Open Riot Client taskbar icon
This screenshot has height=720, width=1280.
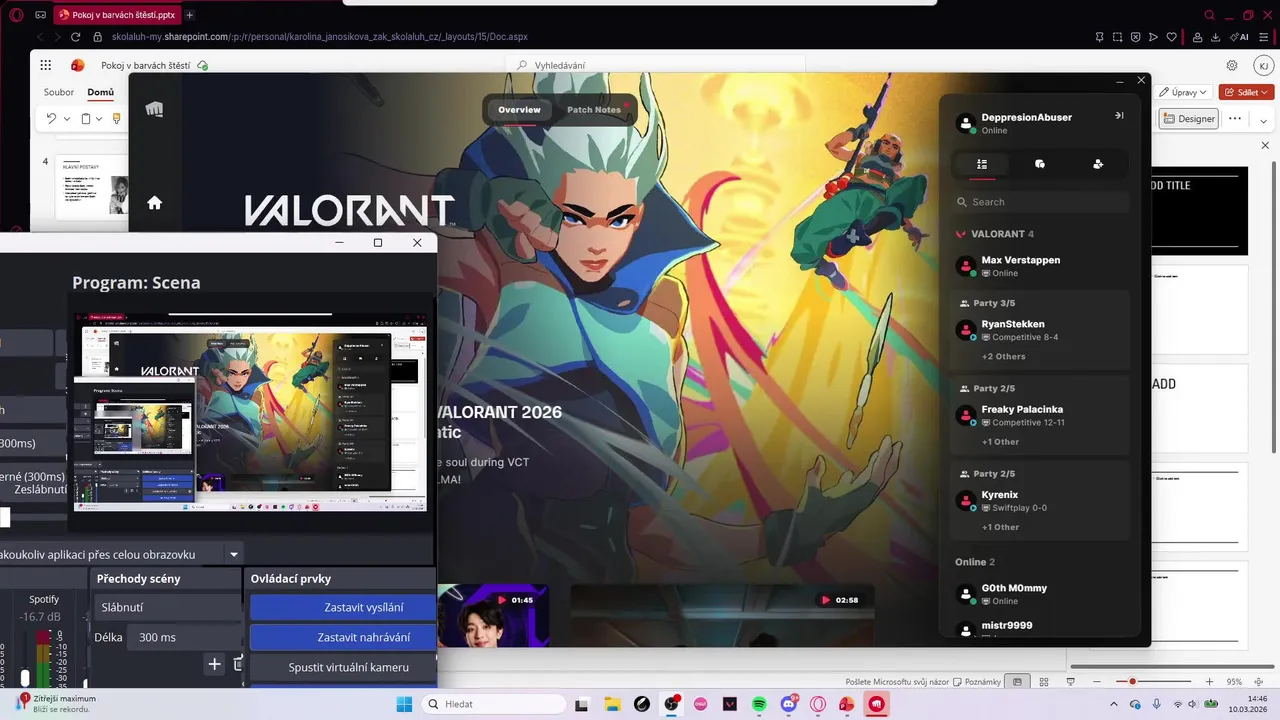[x=877, y=704]
